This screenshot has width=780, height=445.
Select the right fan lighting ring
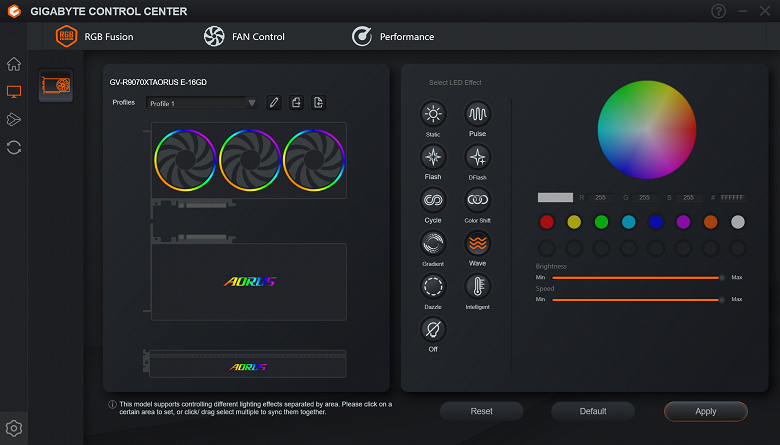click(x=314, y=160)
